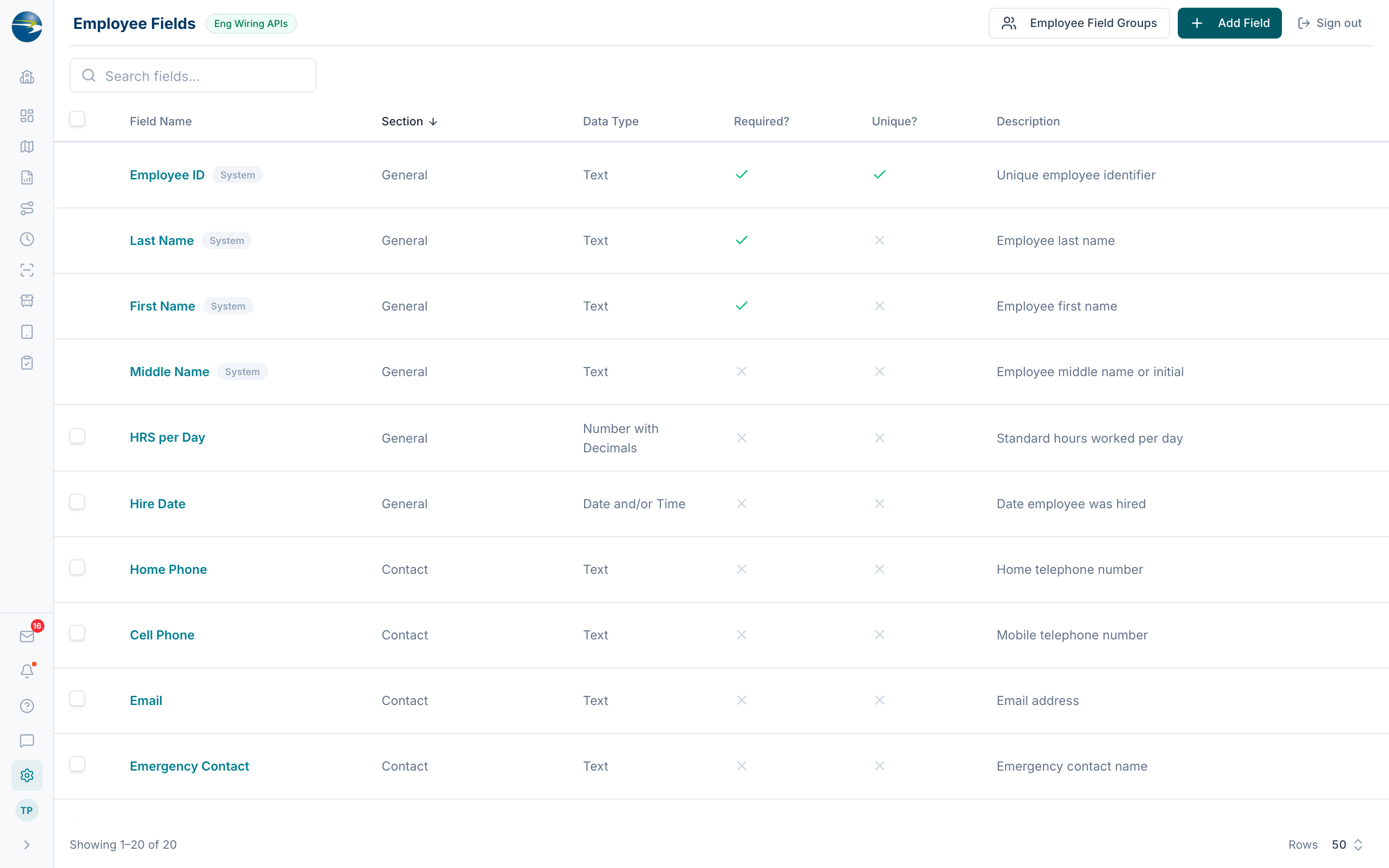
Task: Click the System tag beside Employee ID
Action: pyautogui.click(x=238, y=175)
